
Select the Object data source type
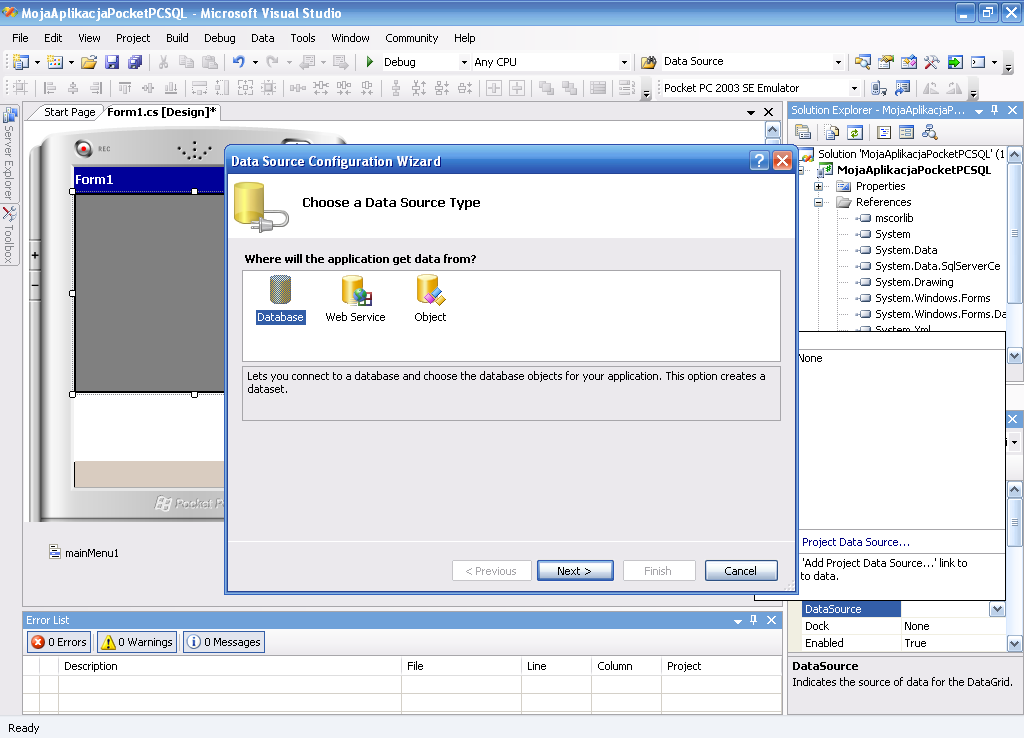point(430,299)
